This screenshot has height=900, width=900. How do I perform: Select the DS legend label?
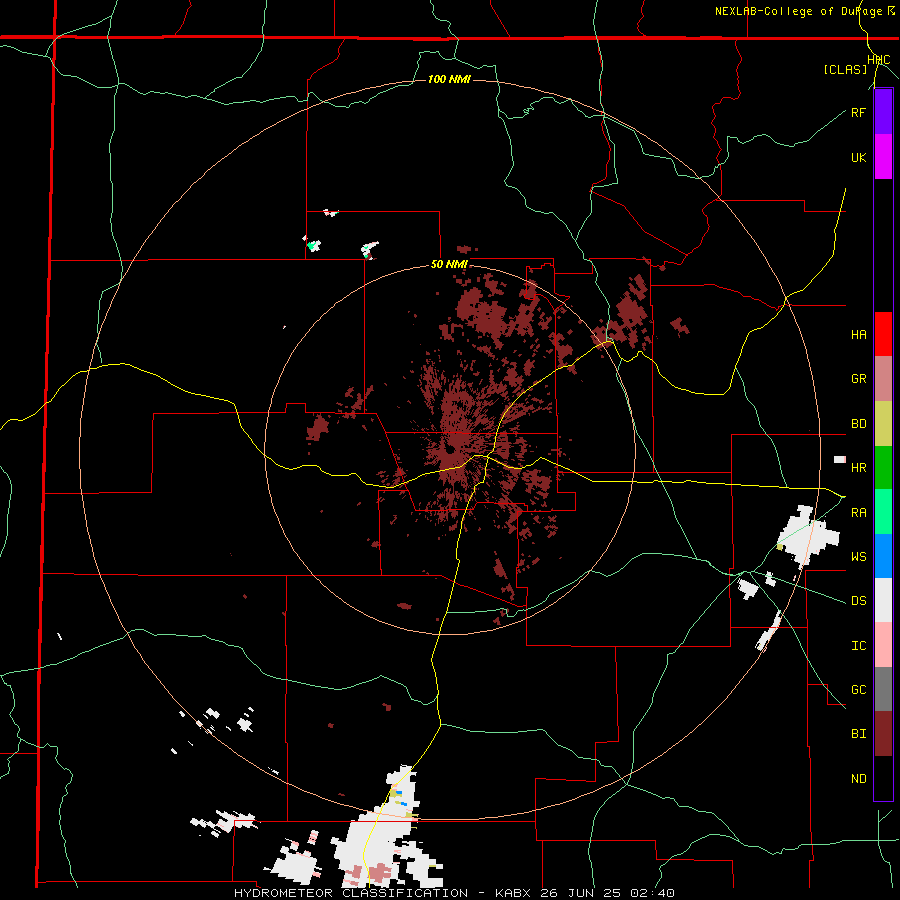pos(858,601)
